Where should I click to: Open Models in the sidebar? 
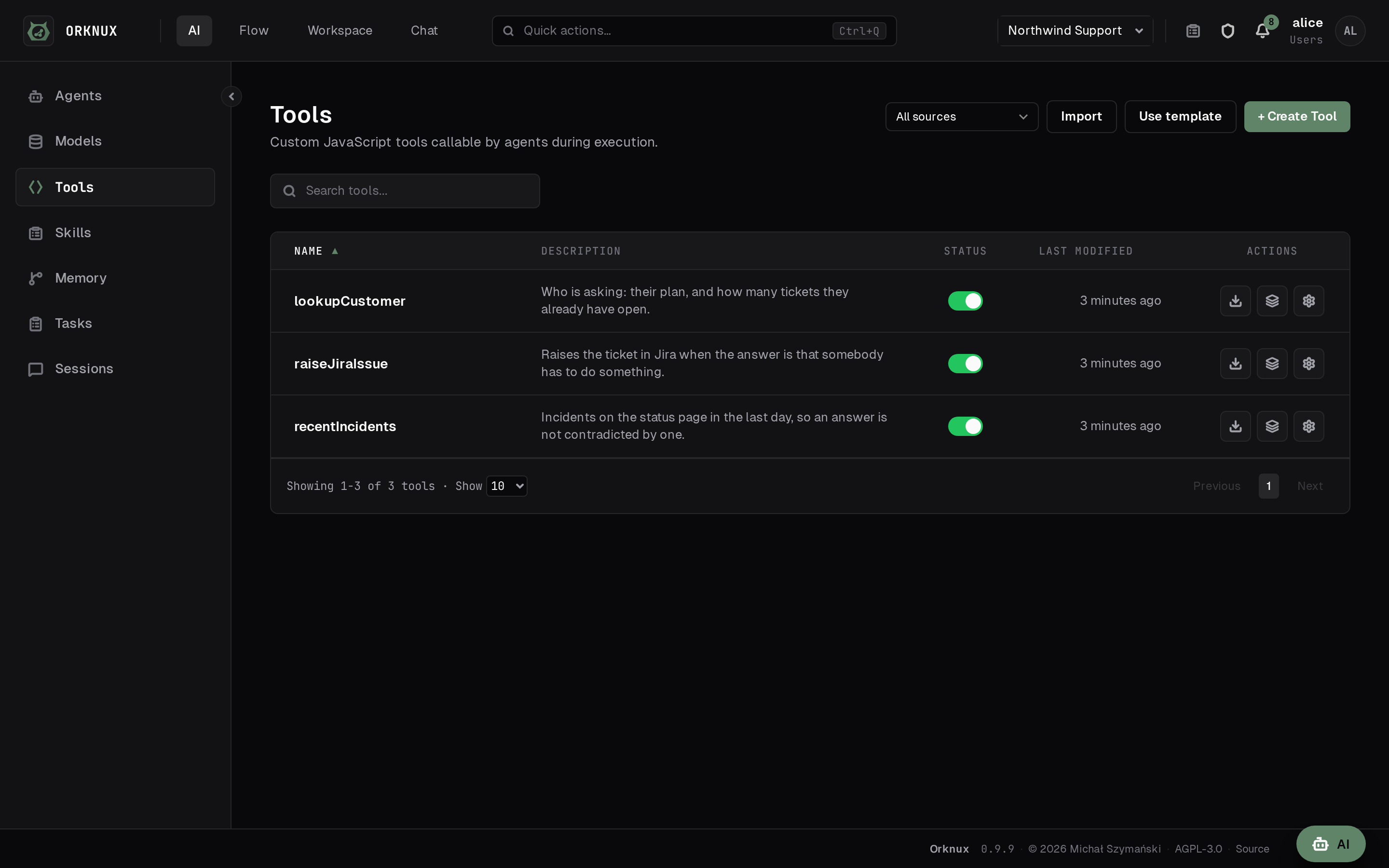tap(115, 141)
